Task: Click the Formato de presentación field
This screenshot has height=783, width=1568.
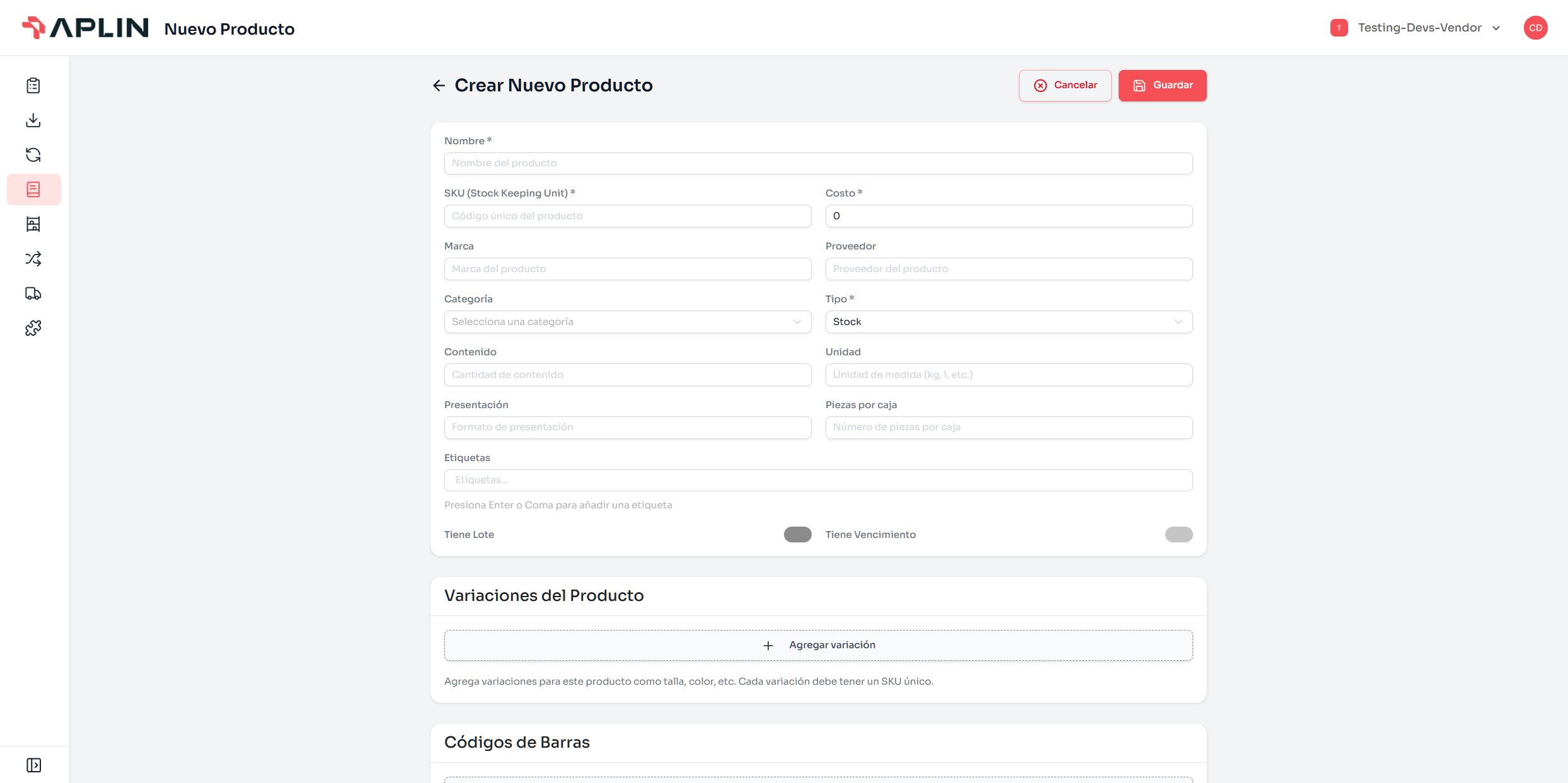Action: [627, 428]
